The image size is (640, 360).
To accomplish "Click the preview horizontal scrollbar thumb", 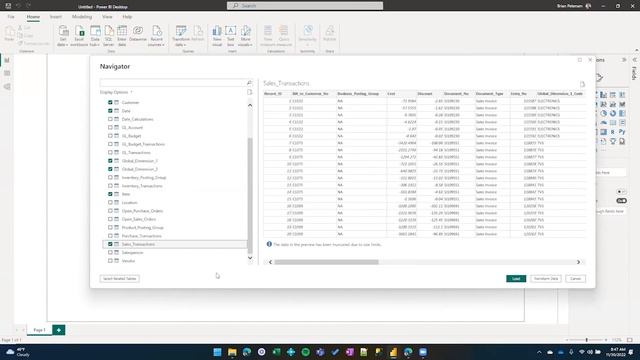I will (x=327, y=262).
